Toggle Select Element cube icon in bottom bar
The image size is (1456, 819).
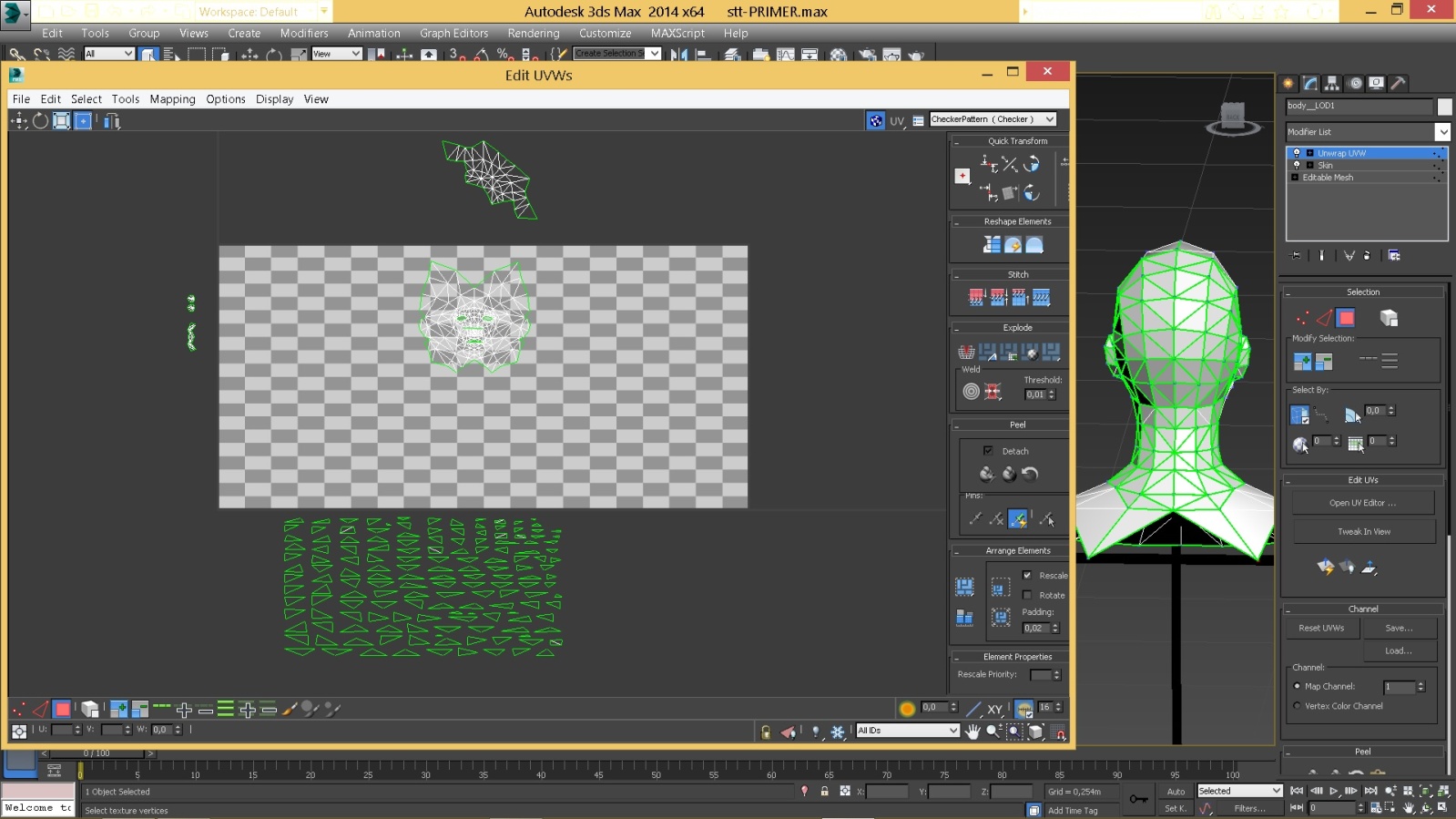89,709
